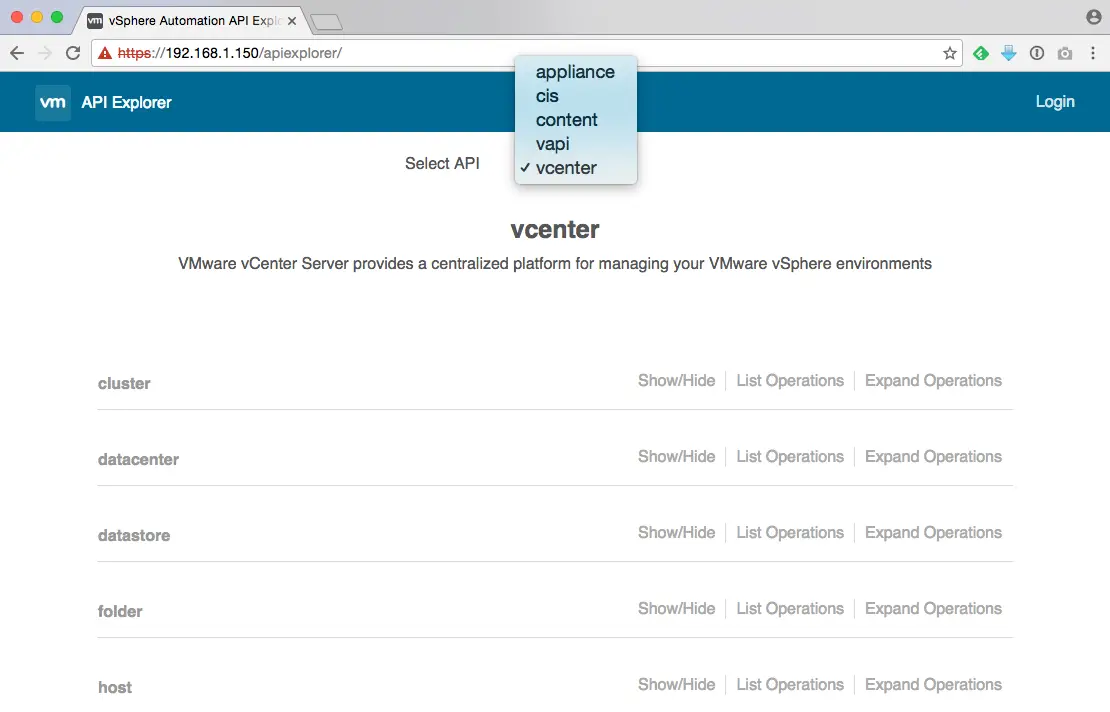Click the Chrome profile avatar icon

click(1094, 17)
